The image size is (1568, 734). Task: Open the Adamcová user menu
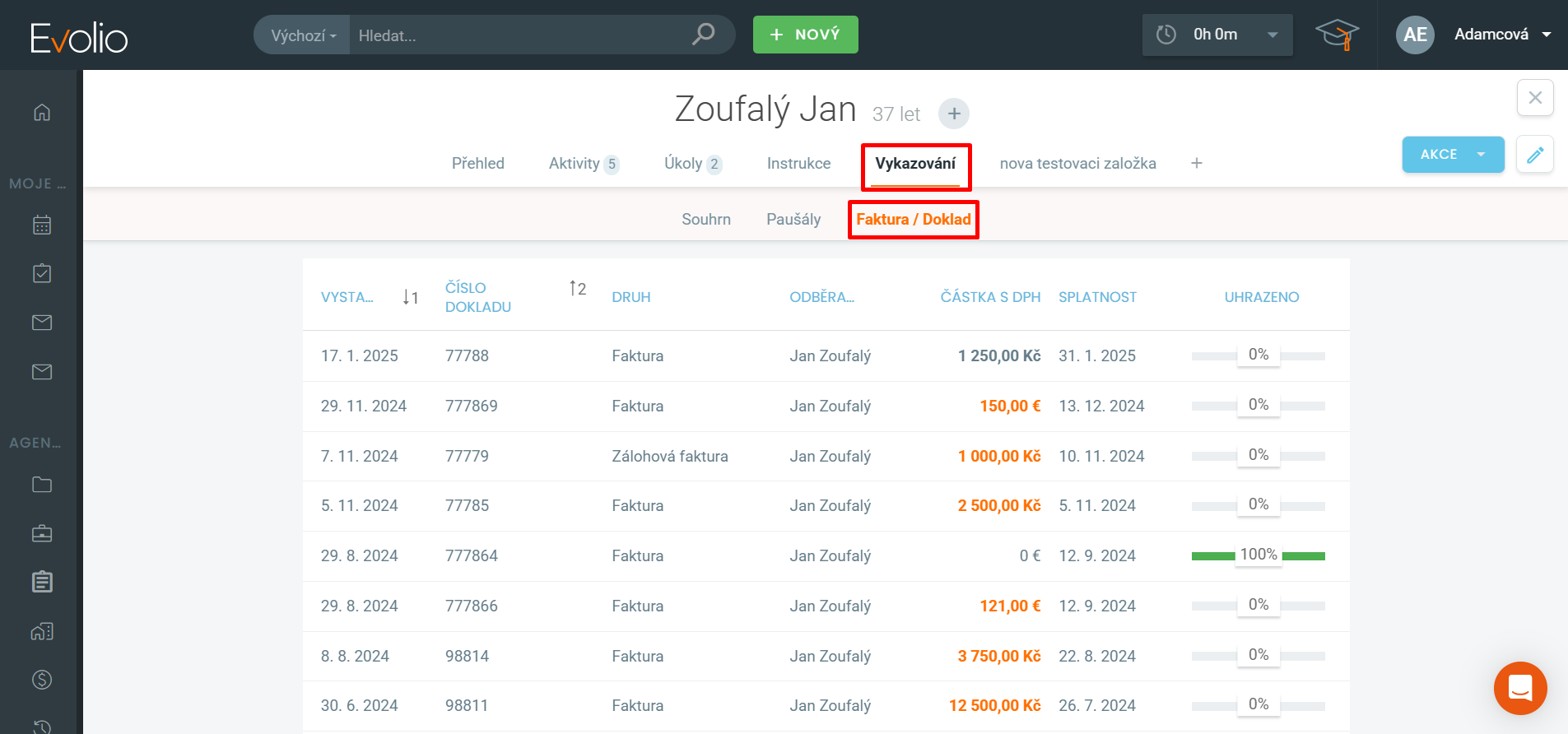pyautogui.click(x=1501, y=35)
